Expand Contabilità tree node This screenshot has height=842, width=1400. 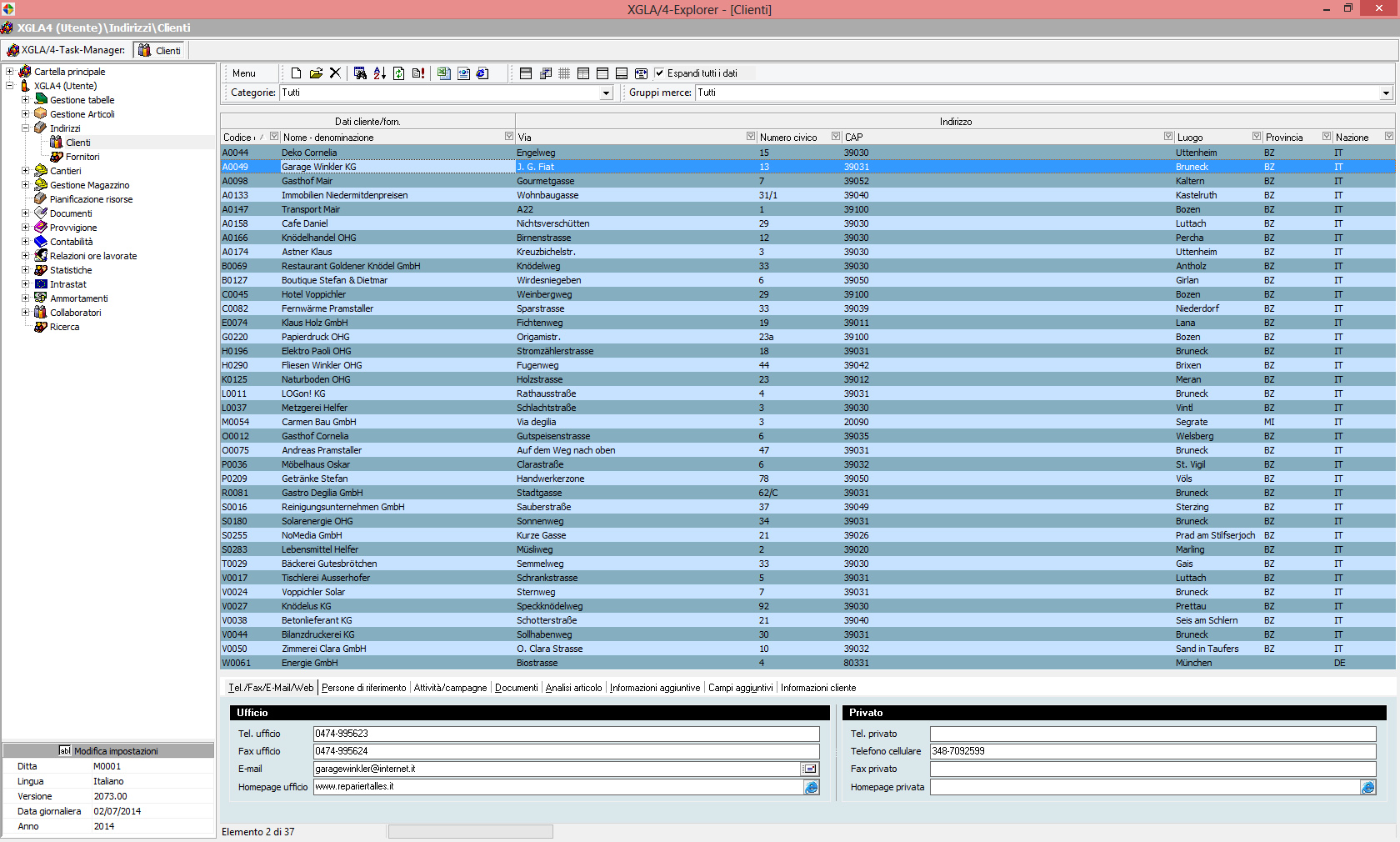click(x=25, y=242)
